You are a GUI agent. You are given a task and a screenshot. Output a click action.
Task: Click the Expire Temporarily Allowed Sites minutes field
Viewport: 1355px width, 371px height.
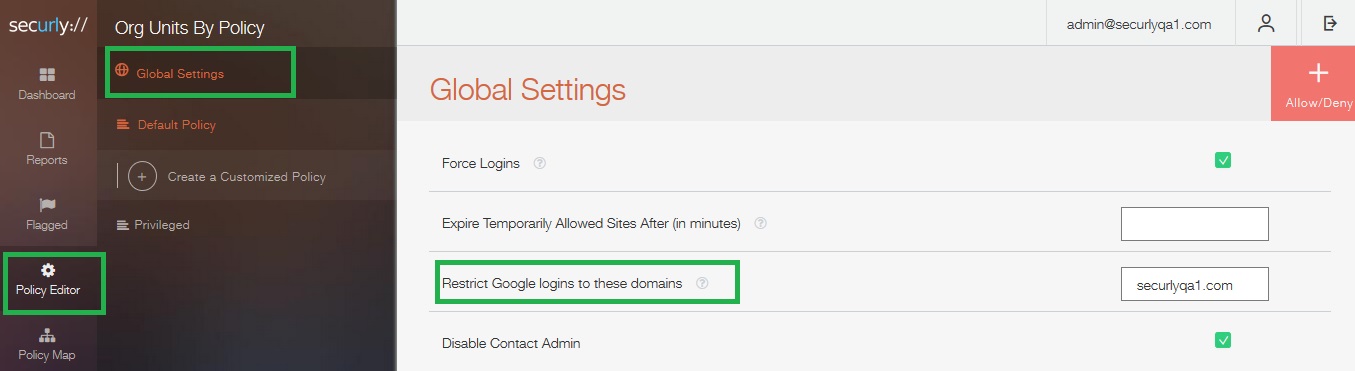click(x=1195, y=224)
